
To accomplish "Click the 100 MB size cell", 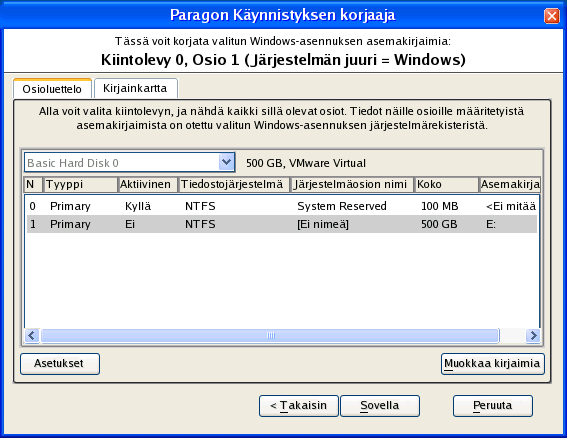I will 439,206.
